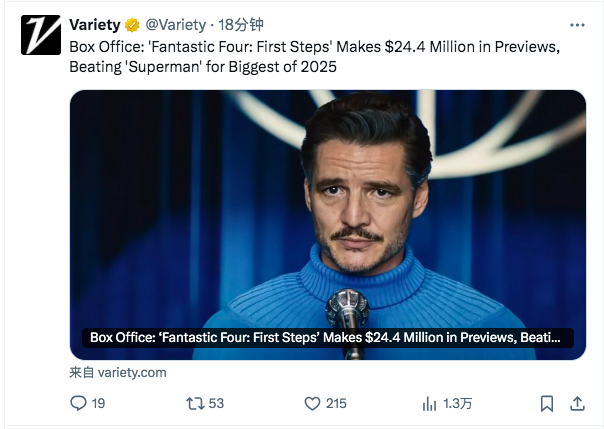Repost using the retweet arrows icon
Screen dimensions: 604x429
[195, 404]
